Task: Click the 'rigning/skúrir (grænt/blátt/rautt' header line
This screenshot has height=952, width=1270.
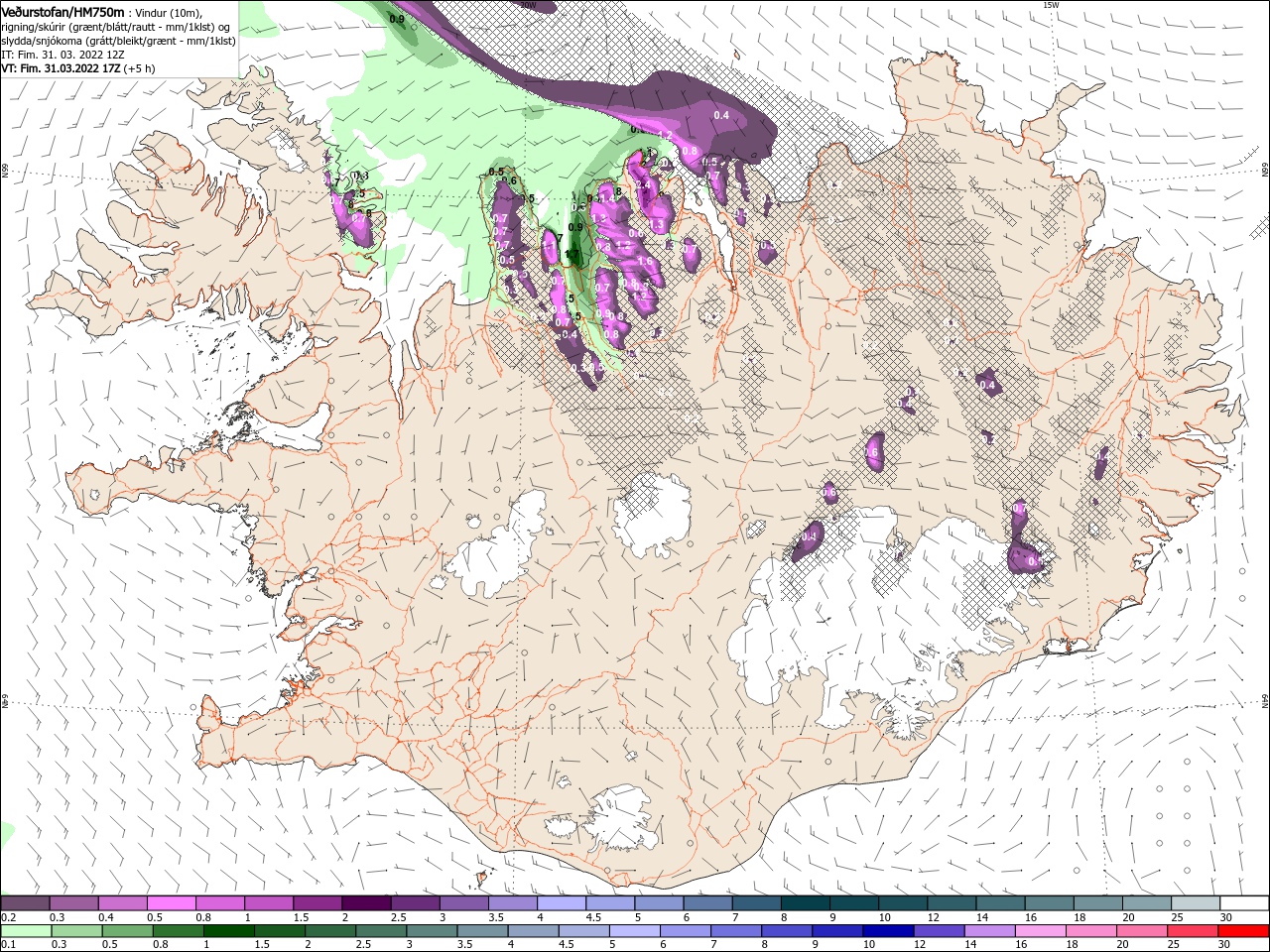Action: coord(116,27)
